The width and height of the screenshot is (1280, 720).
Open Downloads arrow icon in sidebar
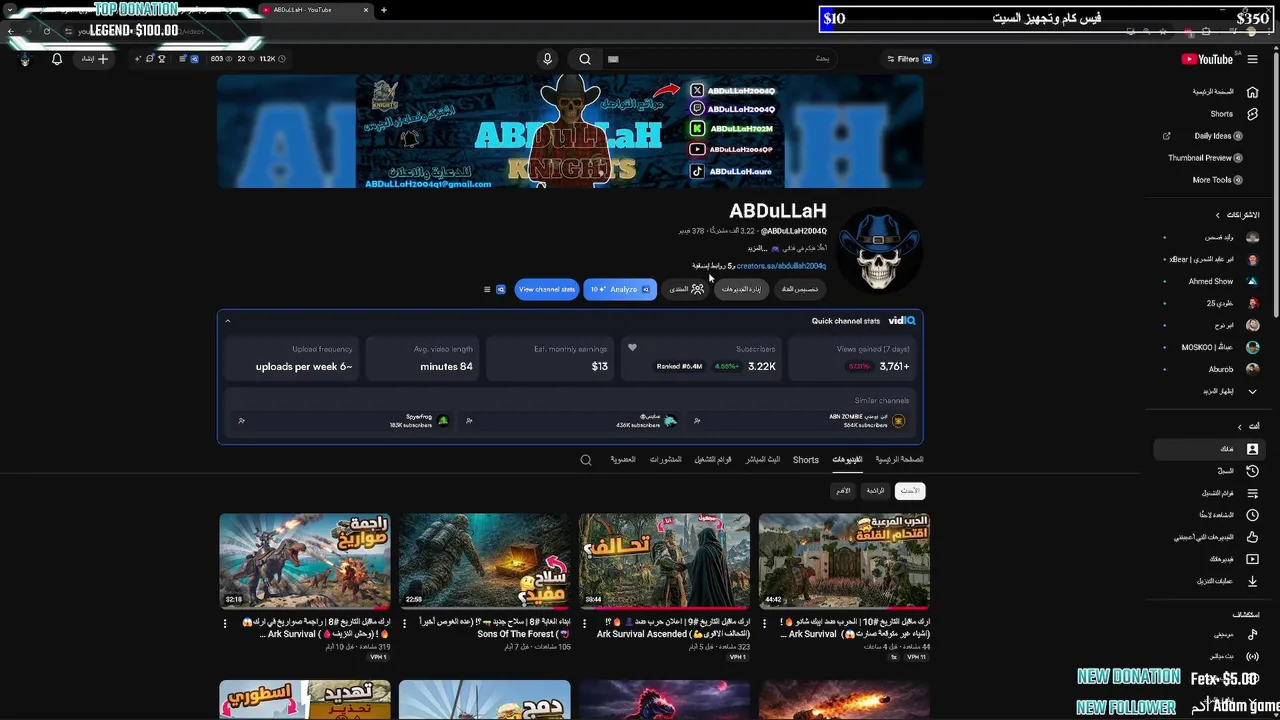pos(1252,581)
